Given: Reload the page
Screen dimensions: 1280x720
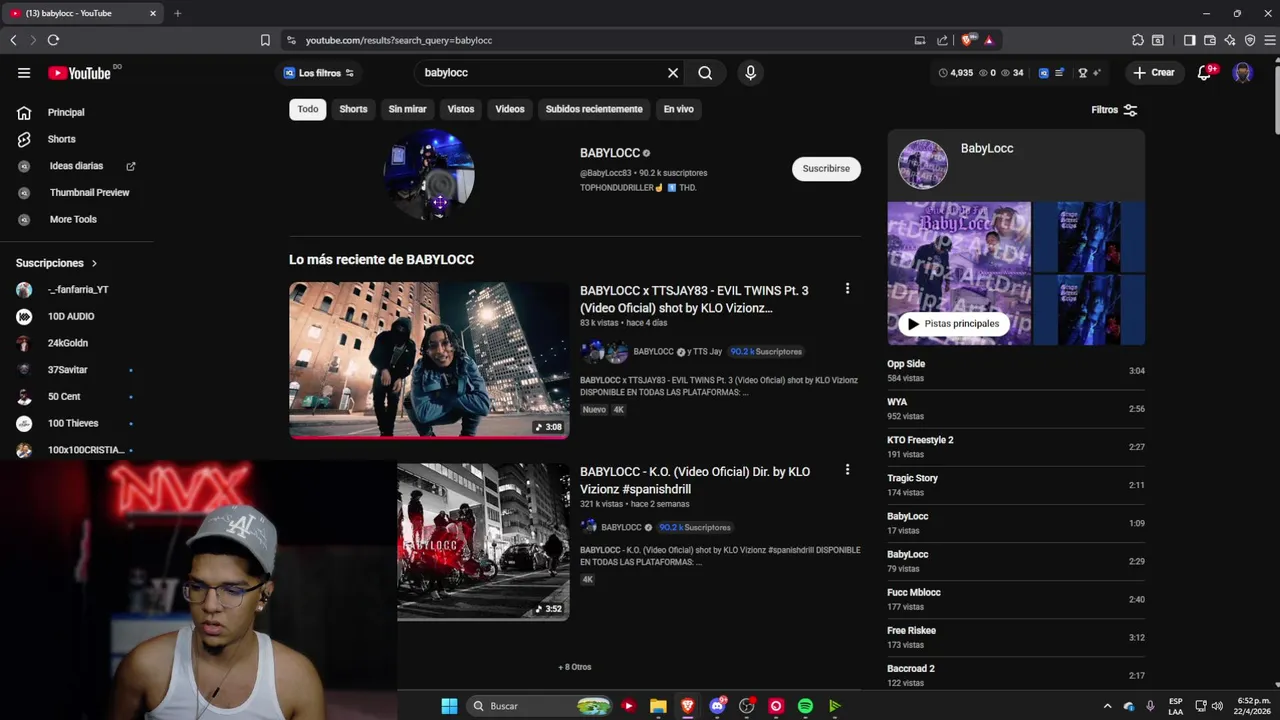Looking at the screenshot, I should [x=53, y=40].
